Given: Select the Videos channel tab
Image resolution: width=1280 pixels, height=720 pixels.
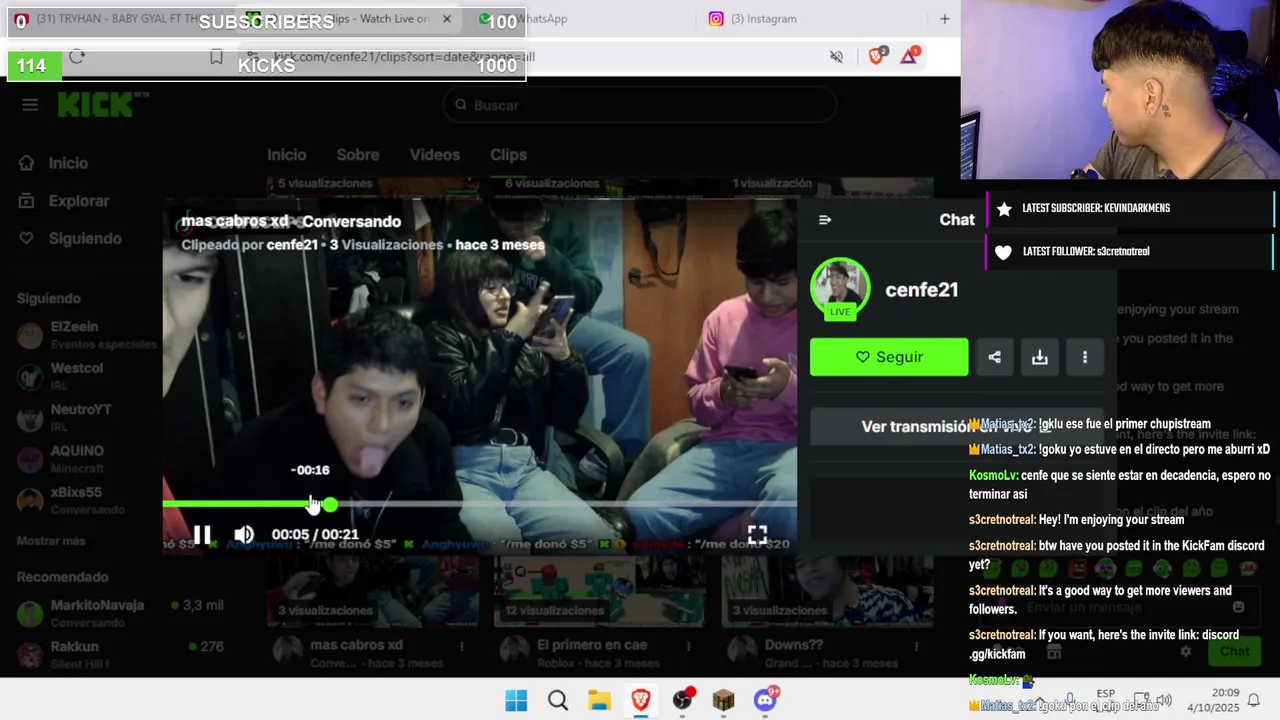Looking at the screenshot, I should click(x=434, y=155).
